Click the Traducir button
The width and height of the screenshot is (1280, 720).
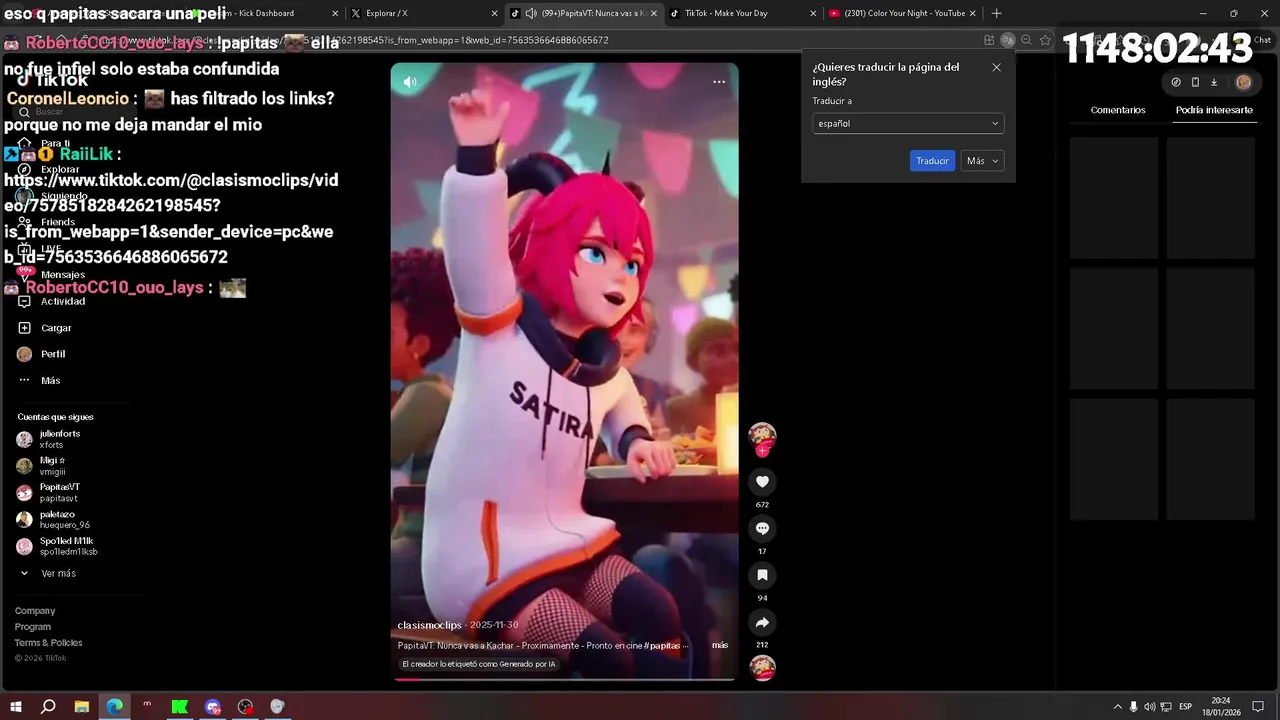click(932, 161)
